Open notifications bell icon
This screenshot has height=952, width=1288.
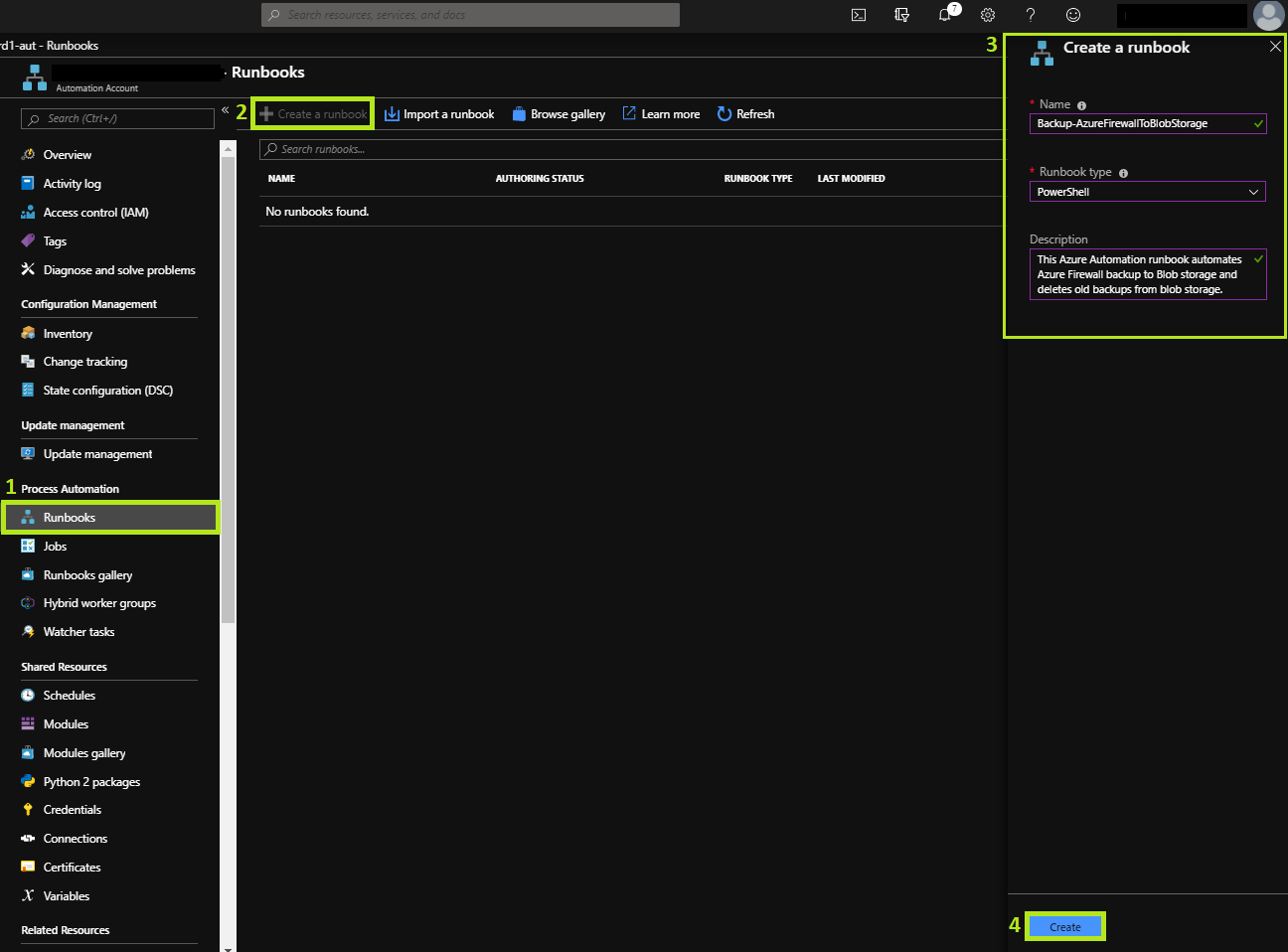coord(945,15)
